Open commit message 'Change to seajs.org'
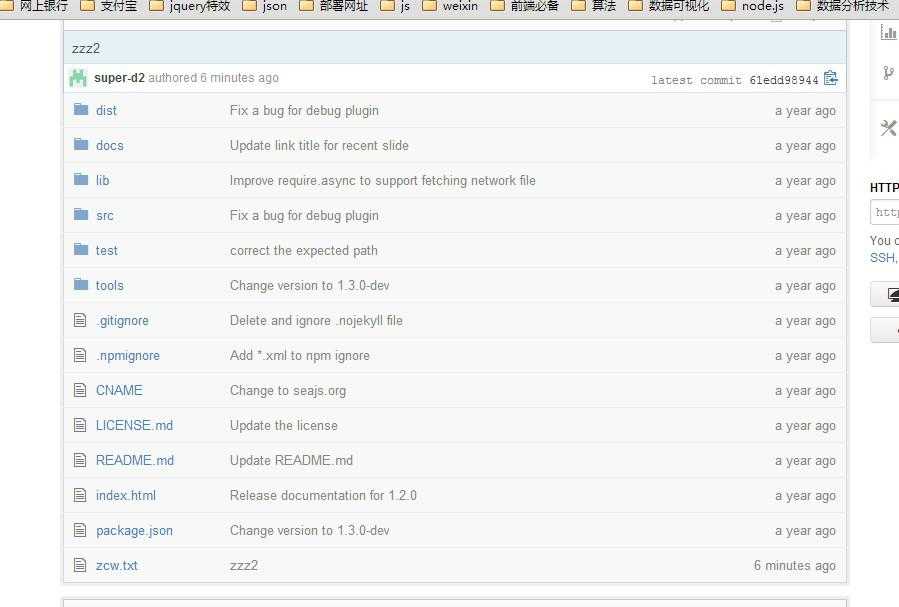This screenshot has width=899, height=607. (288, 390)
